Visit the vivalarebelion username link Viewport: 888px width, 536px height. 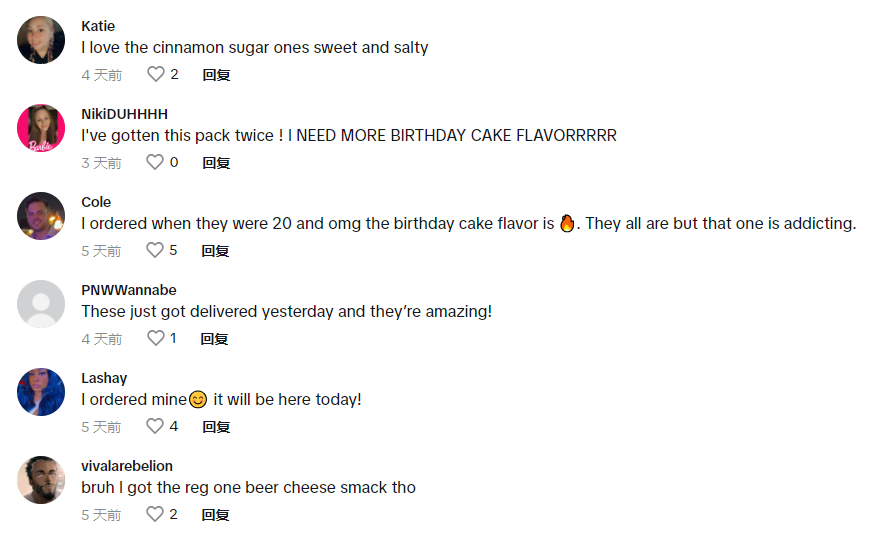(x=127, y=466)
